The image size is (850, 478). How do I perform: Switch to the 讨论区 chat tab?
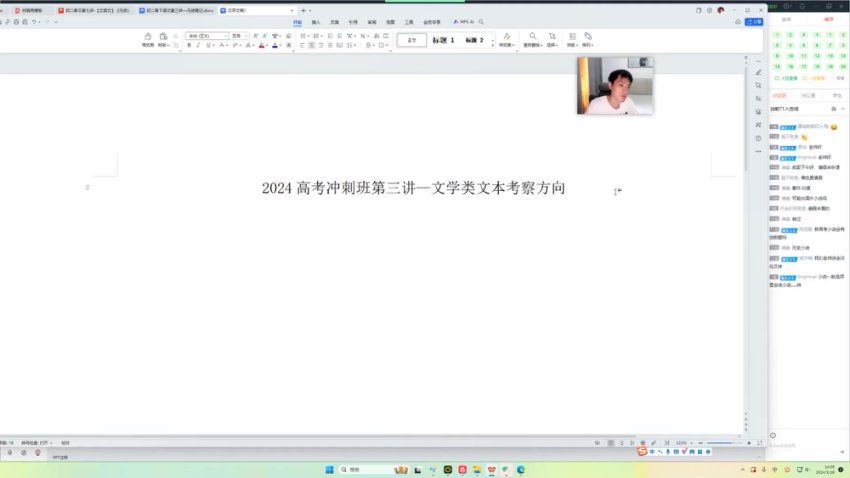(x=779, y=95)
